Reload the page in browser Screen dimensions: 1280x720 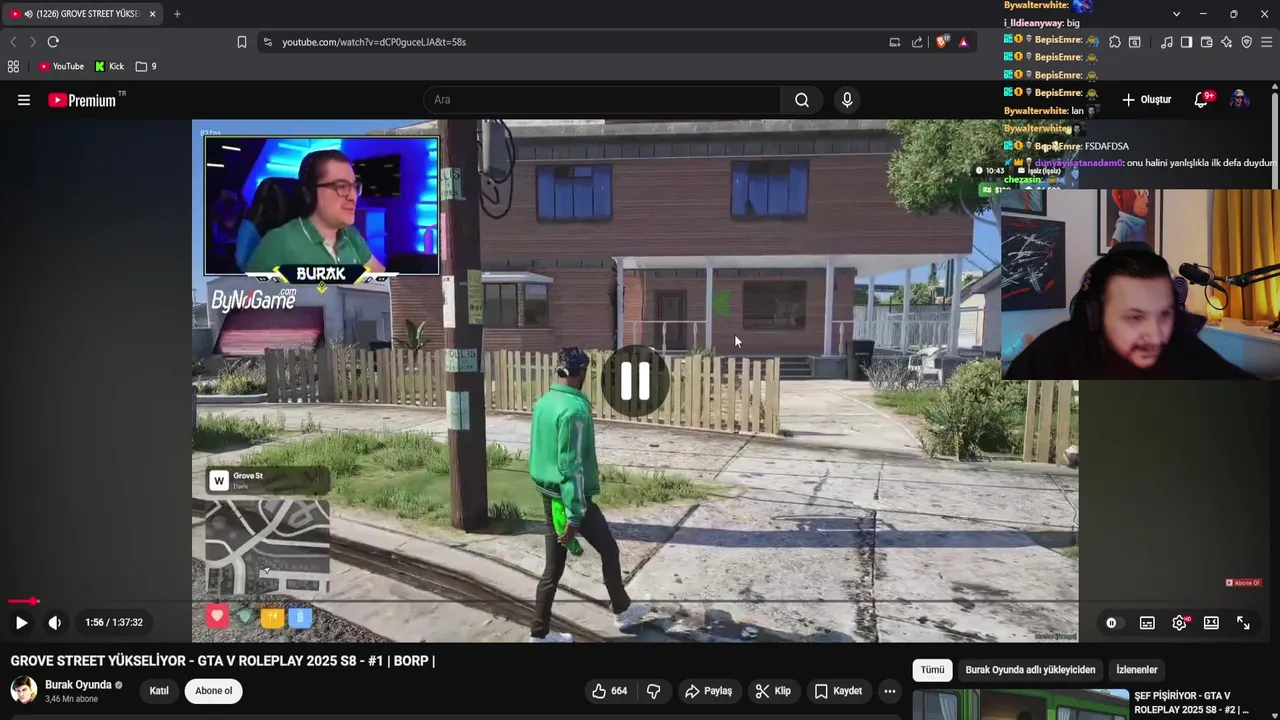pos(53,42)
